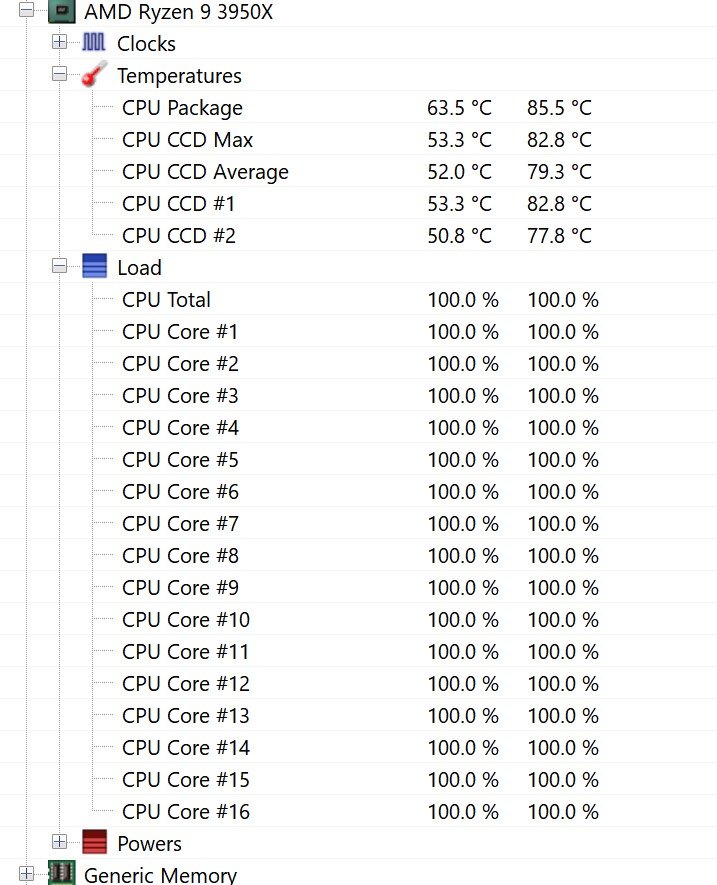Click the red Powers icon
Image resolution: width=717 pixels, height=885 pixels.
94,842
